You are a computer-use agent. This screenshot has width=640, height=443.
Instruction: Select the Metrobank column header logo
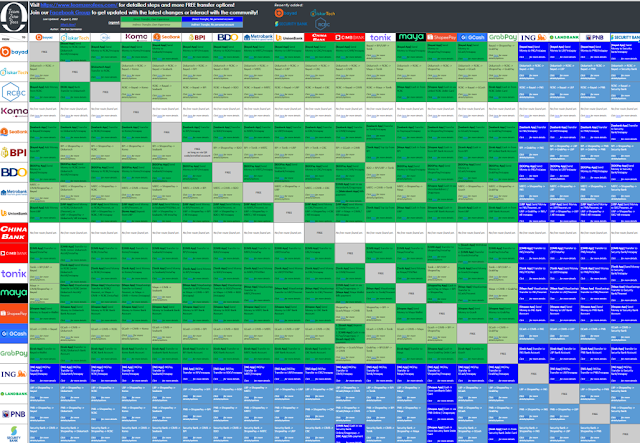pyautogui.click(x=258, y=37)
